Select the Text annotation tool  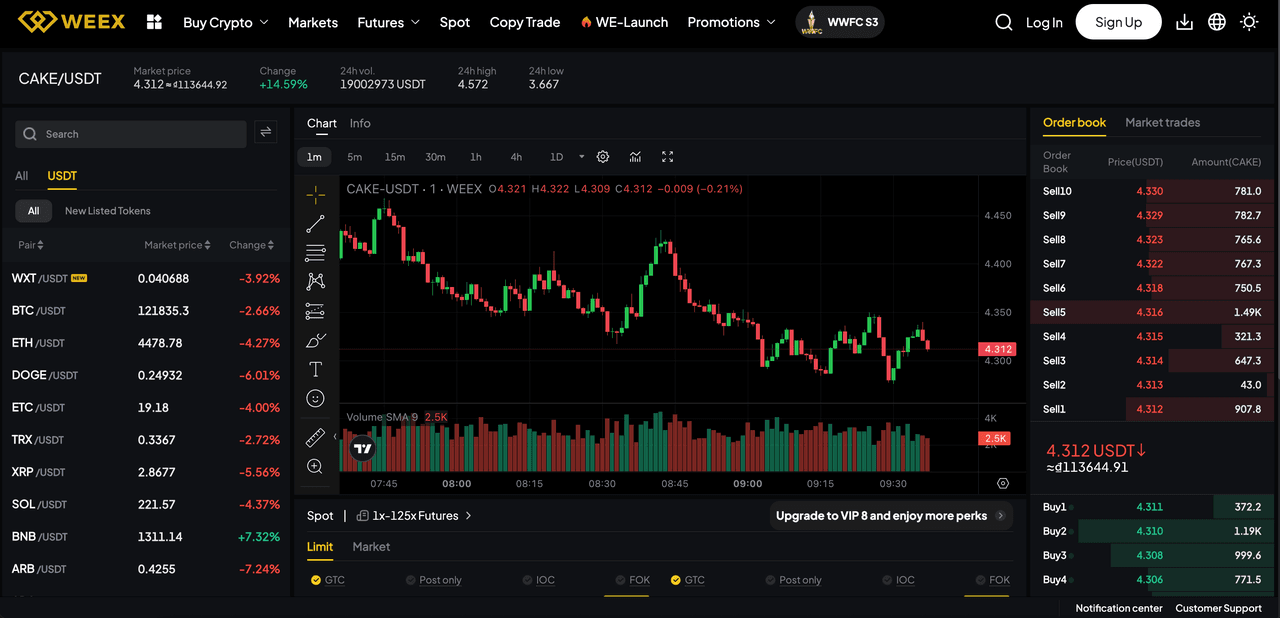[x=315, y=368]
